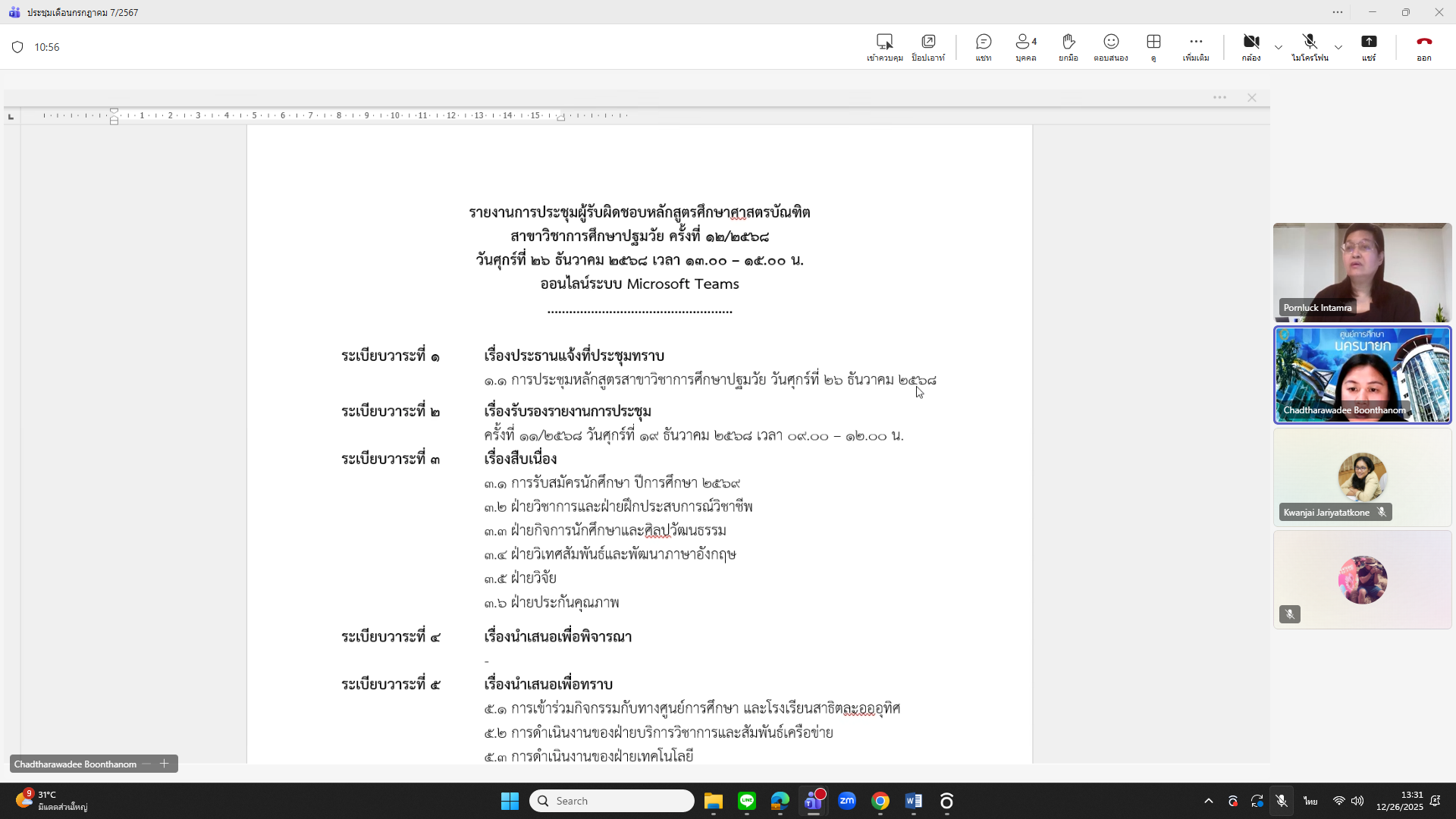Show the People participants list
1456x819 pixels.
point(1025,46)
